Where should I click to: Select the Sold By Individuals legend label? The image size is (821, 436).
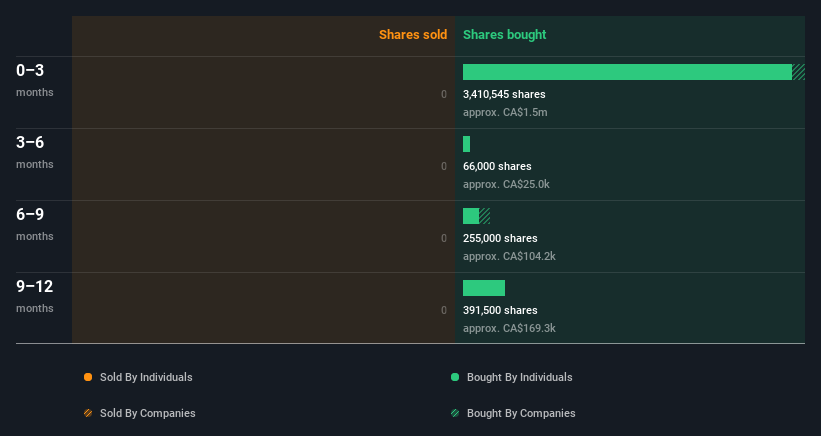point(146,377)
